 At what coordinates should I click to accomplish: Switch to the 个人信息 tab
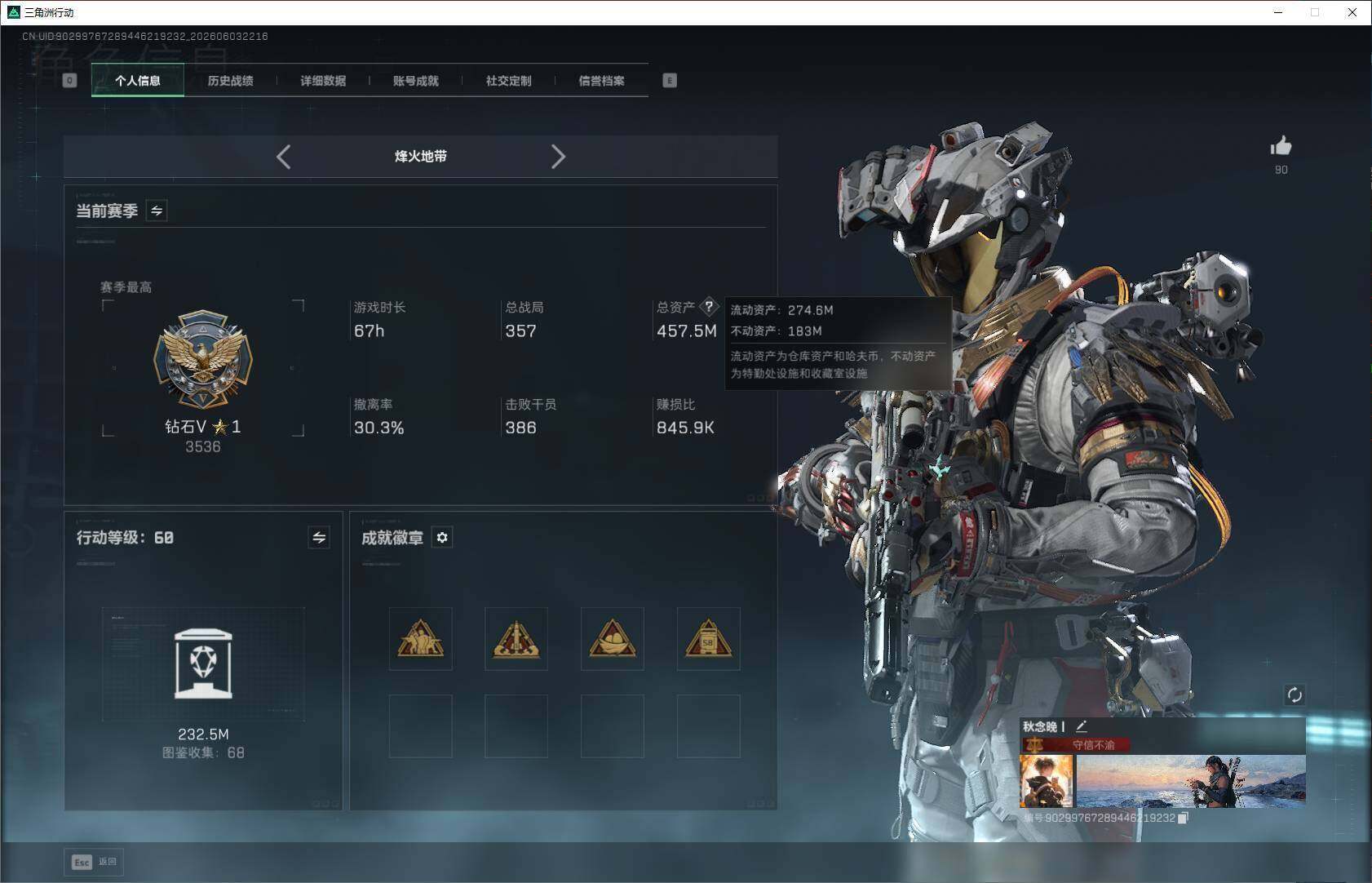click(137, 80)
